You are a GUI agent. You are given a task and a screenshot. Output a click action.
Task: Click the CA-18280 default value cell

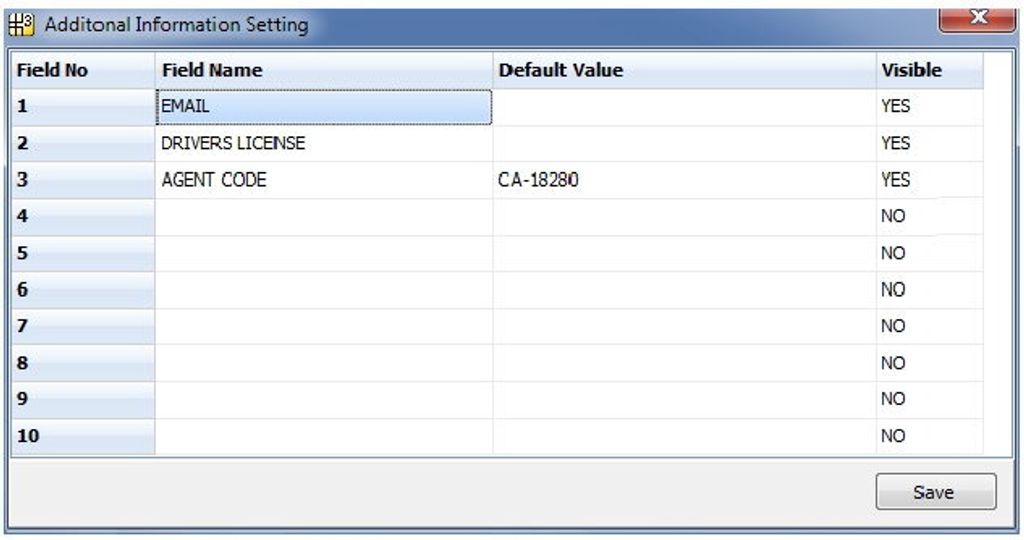[x=684, y=180]
